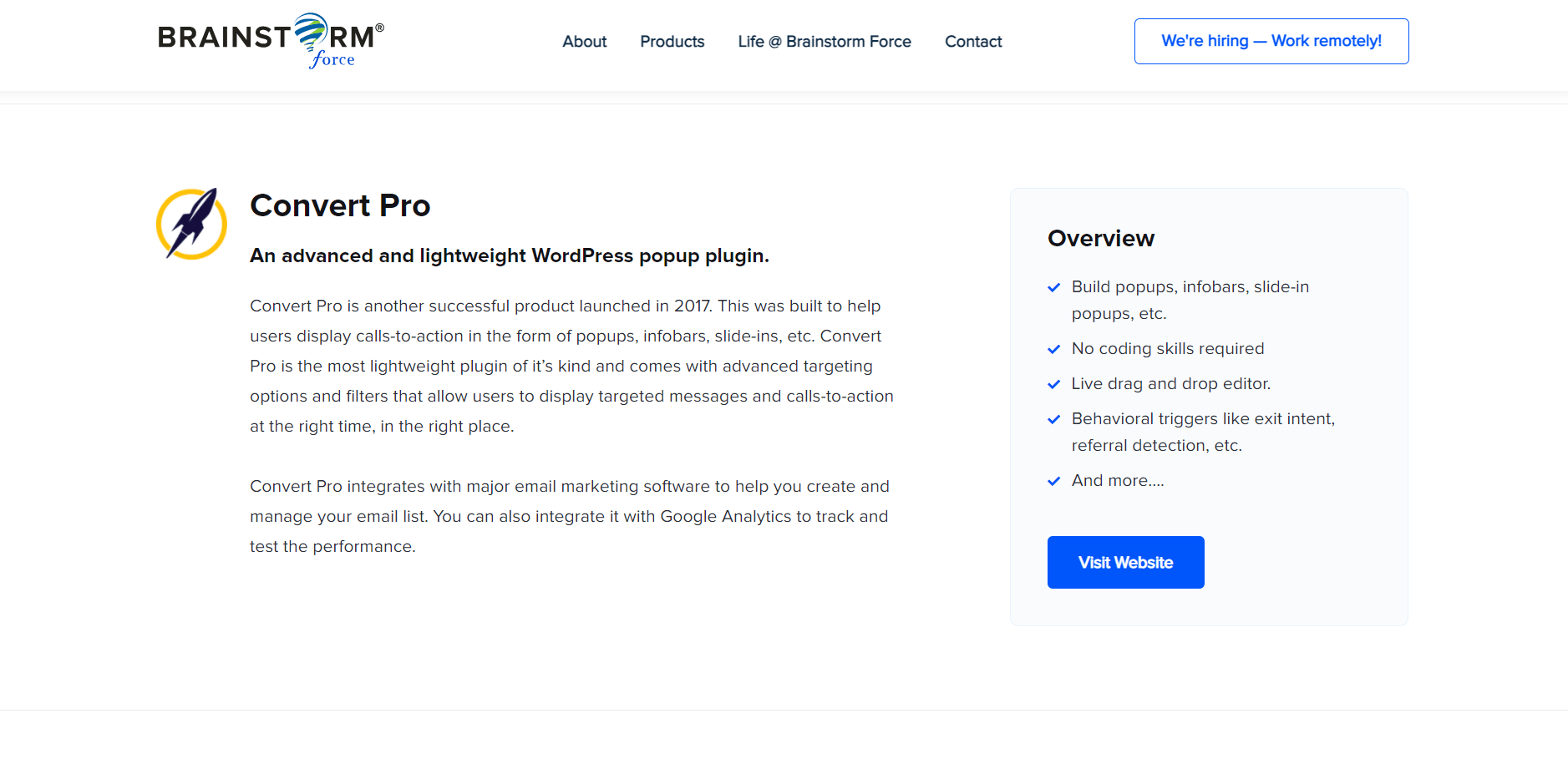Click checkmark beside Build popups, infobars
This screenshot has height=769, width=1568.
click(1054, 287)
